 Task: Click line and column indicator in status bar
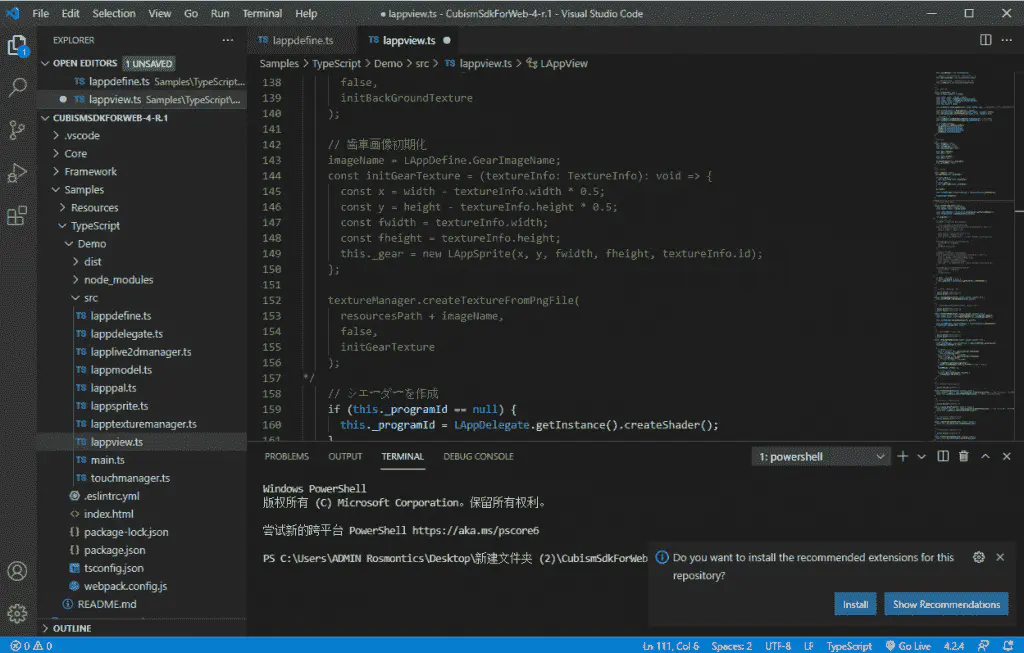click(x=671, y=646)
